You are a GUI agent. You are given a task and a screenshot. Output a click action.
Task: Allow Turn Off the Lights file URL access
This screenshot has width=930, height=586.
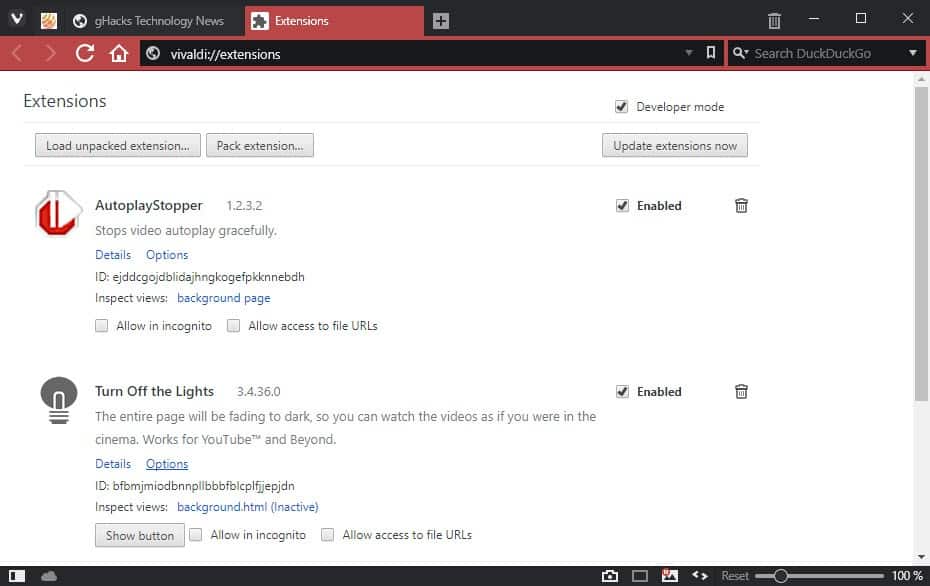[327, 535]
